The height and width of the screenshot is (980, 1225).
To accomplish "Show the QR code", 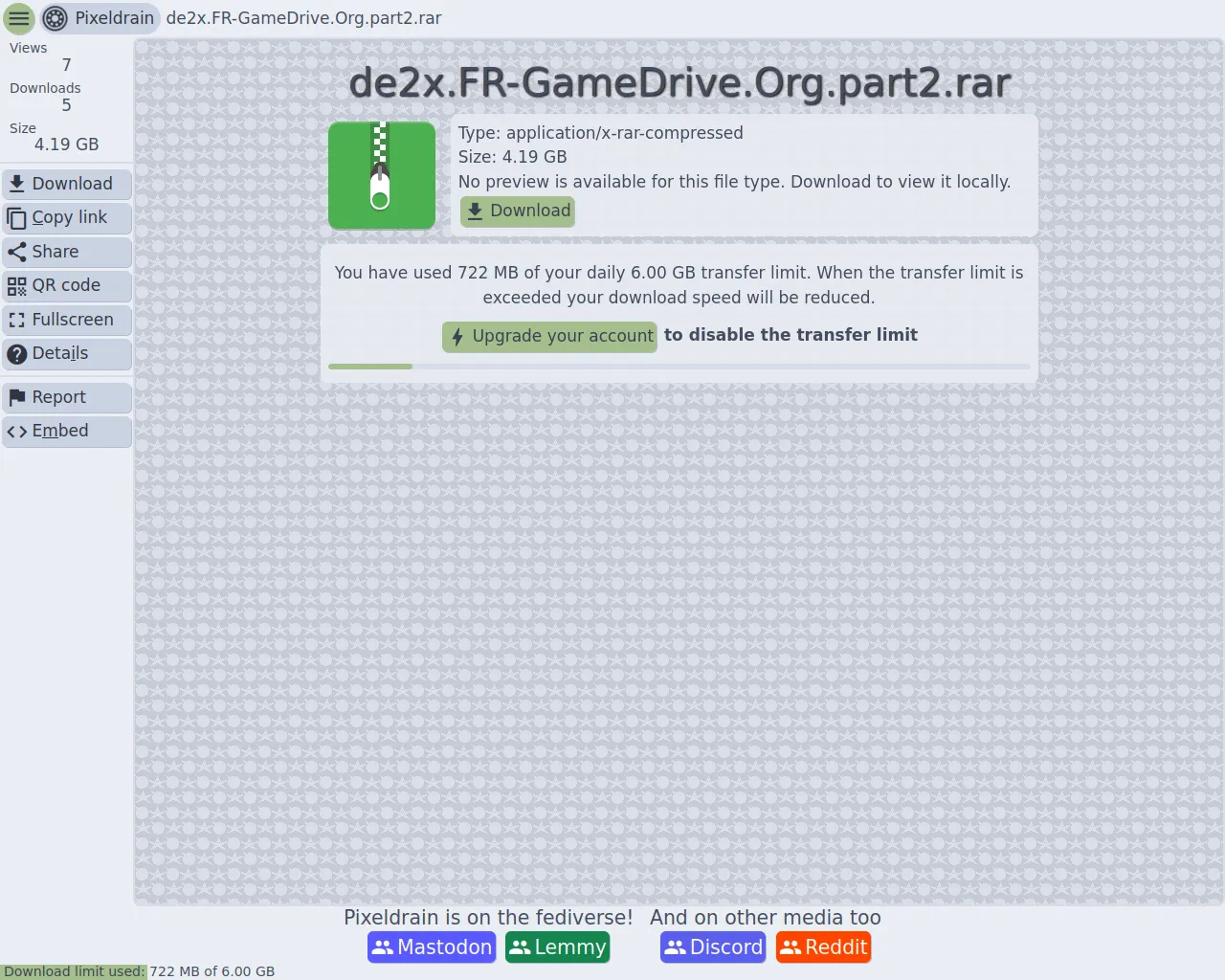I will [x=67, y=285].
